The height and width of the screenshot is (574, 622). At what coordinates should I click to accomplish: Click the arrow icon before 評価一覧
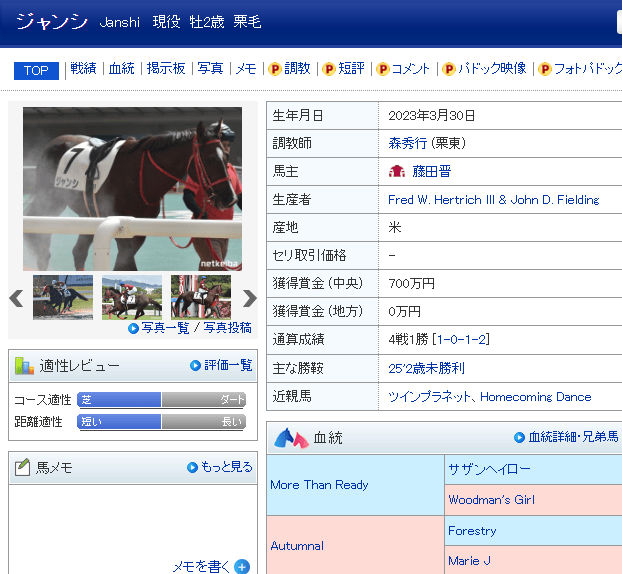[x=195, y=365]
